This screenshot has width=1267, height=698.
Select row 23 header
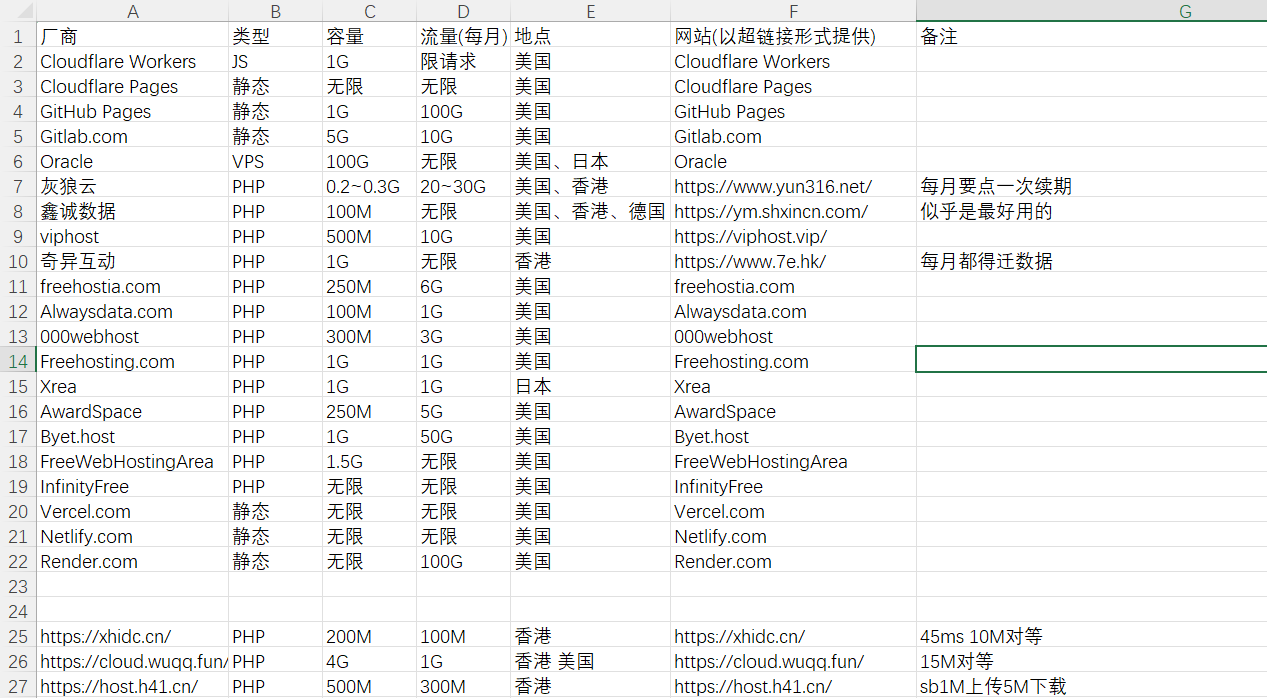(18, 586)
